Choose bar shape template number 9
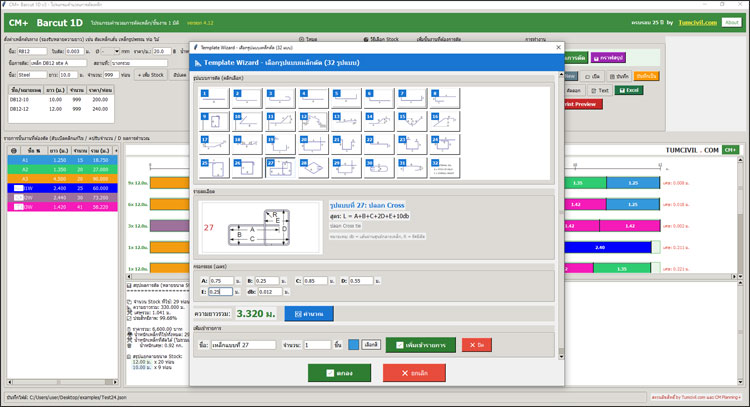The width and height of the screenshot is (750, 407). pos(214,121)
